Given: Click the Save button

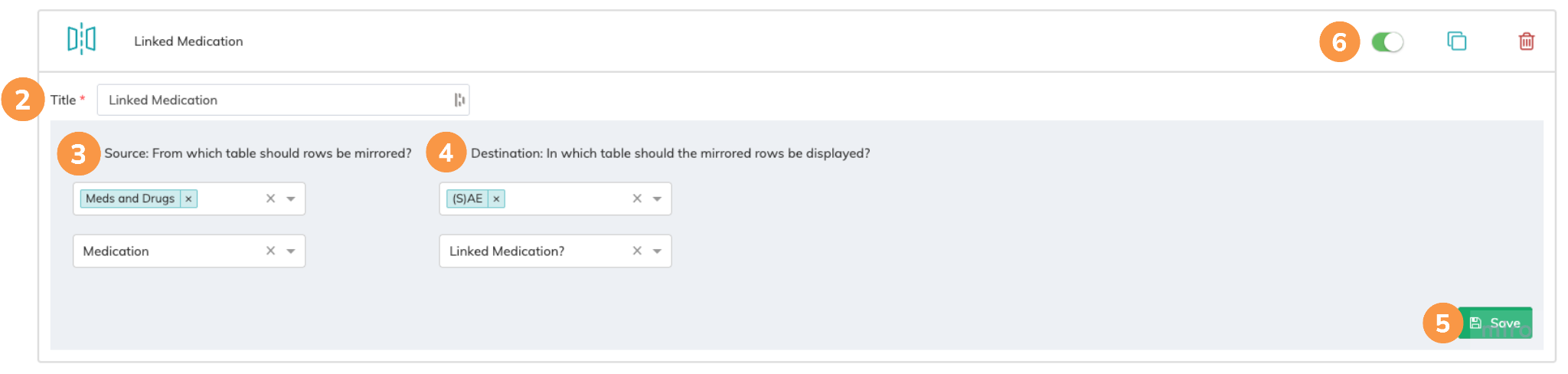Looking at the screenshot, I should click(x=1496, y=323).
